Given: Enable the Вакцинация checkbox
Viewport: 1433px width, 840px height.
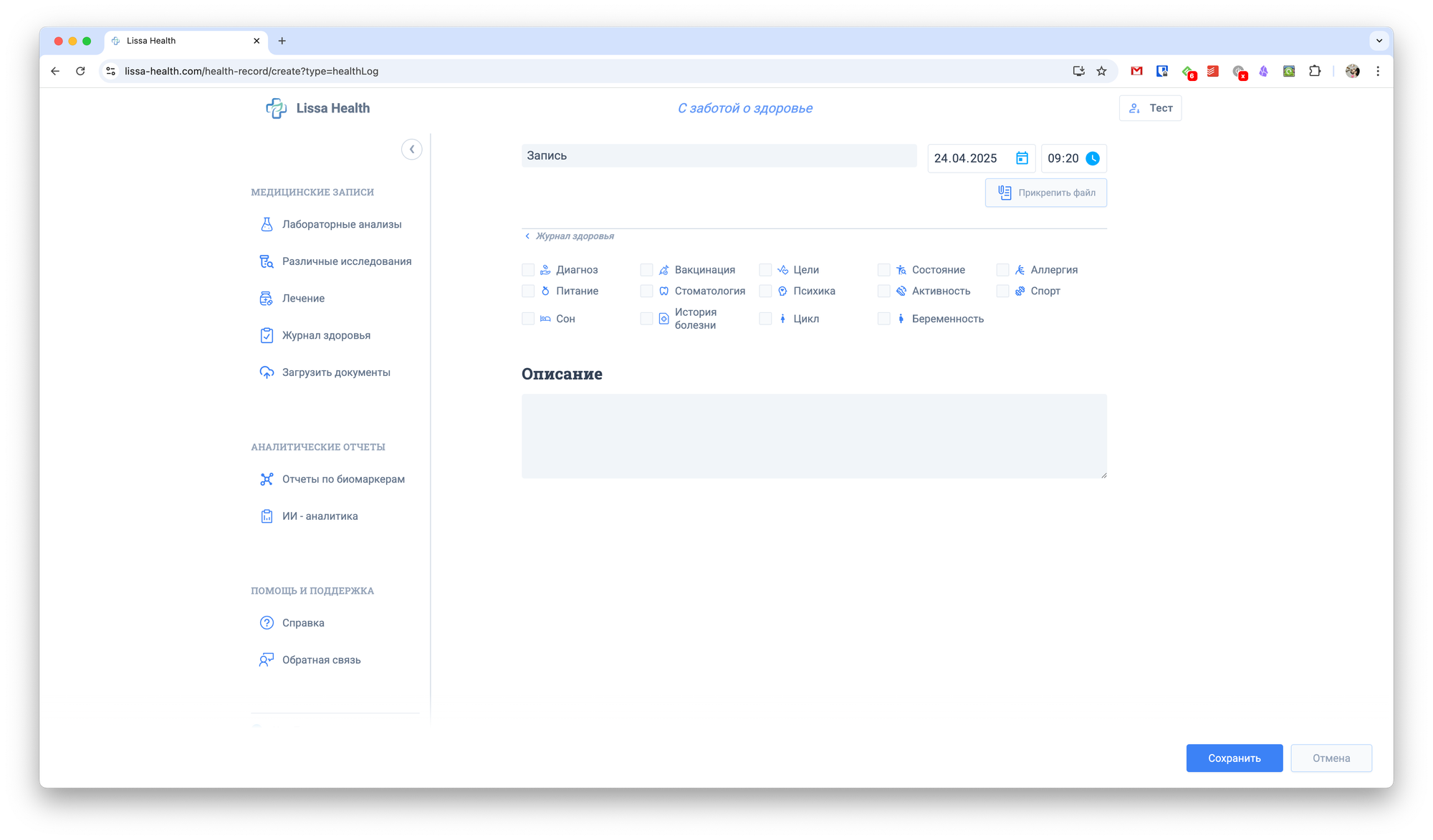Looking at the screenshot, I should tap(646, 270).
